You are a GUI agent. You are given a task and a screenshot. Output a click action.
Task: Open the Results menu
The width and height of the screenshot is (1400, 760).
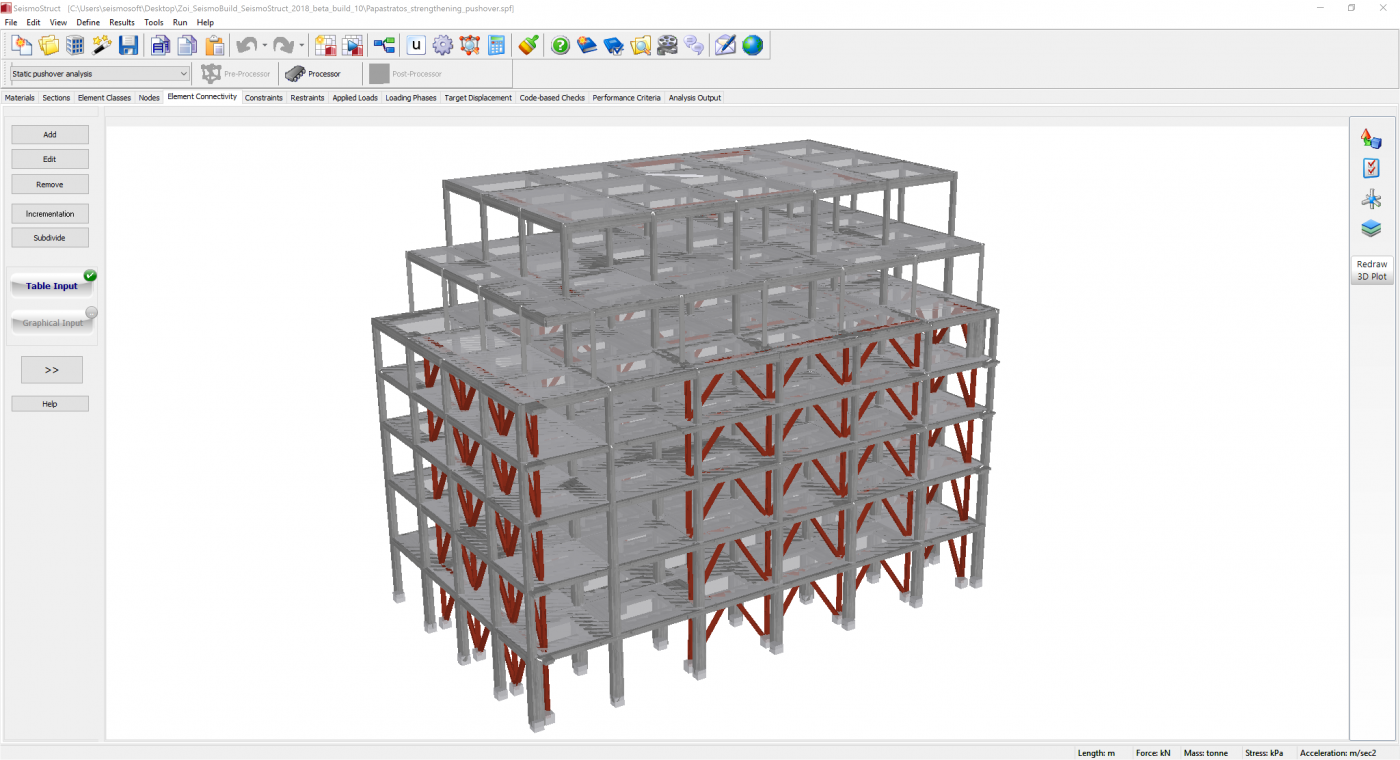[121, 22]
